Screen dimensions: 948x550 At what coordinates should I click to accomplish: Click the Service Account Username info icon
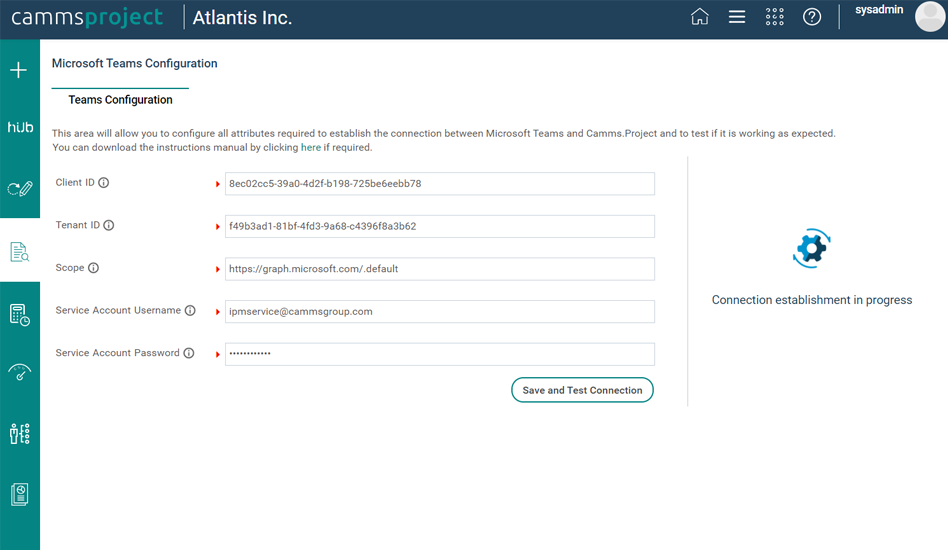click(190, 311)
